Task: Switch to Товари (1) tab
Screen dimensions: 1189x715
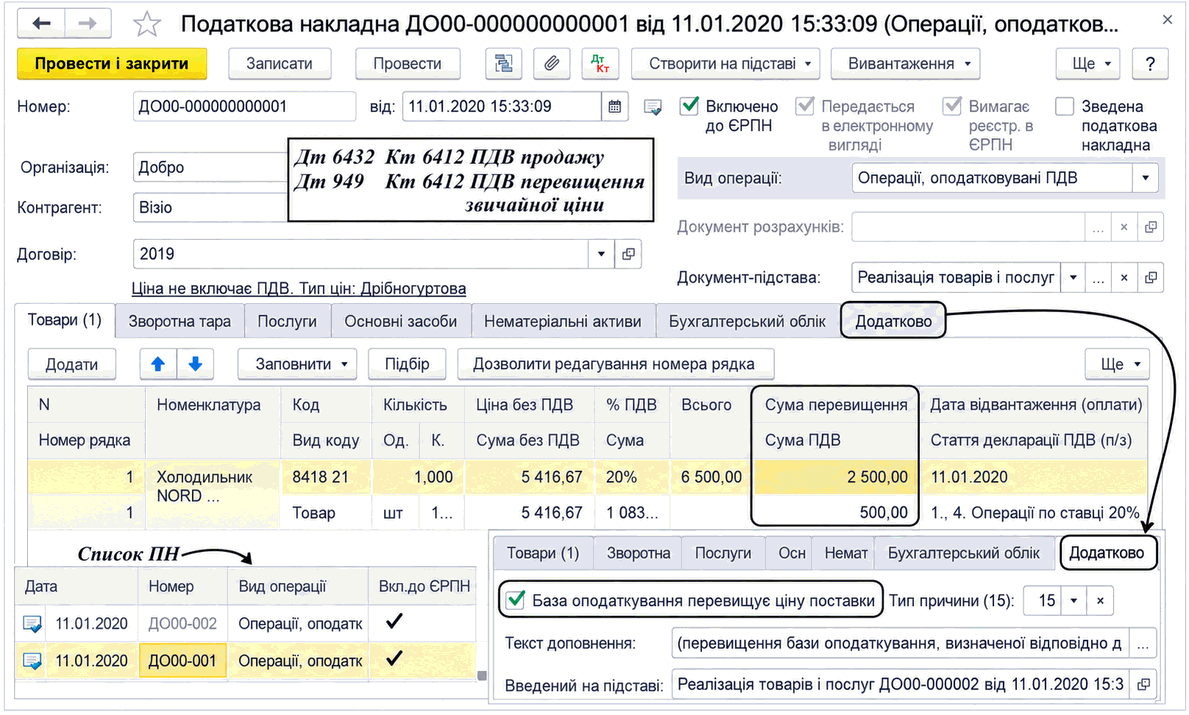Action: coord(64,320)
